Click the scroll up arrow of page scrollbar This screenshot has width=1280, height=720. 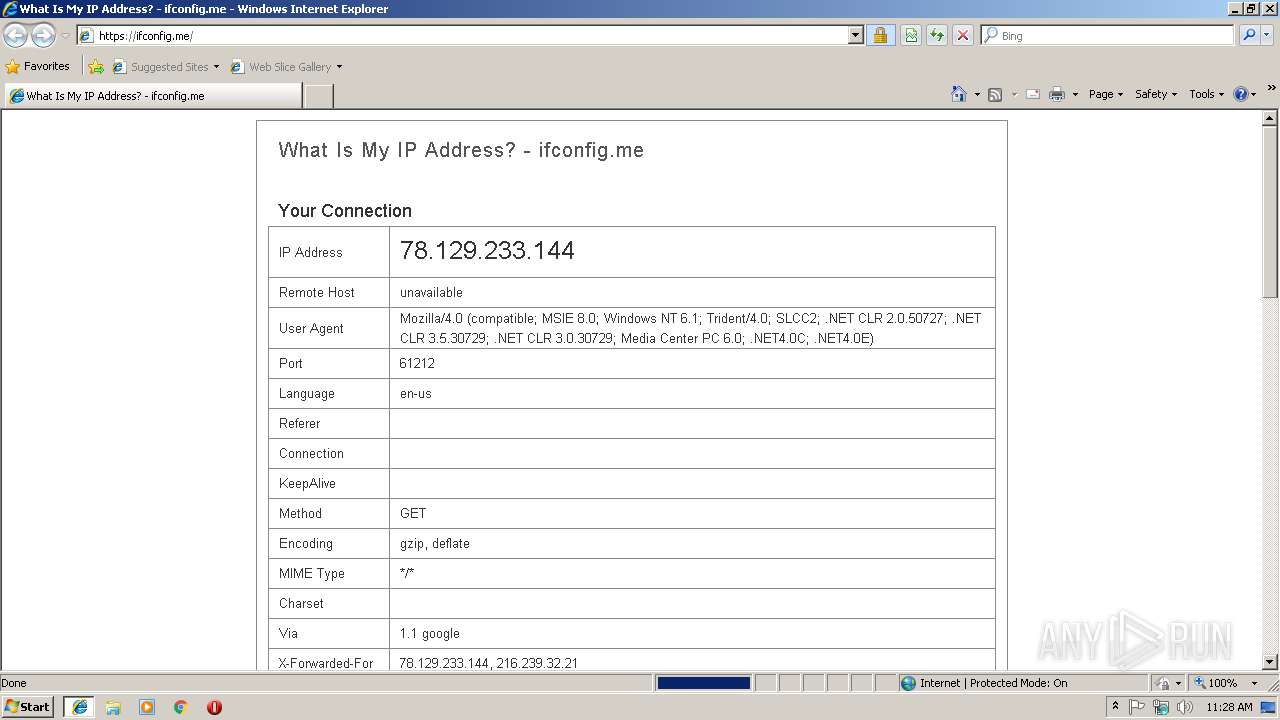(1270, 118)
